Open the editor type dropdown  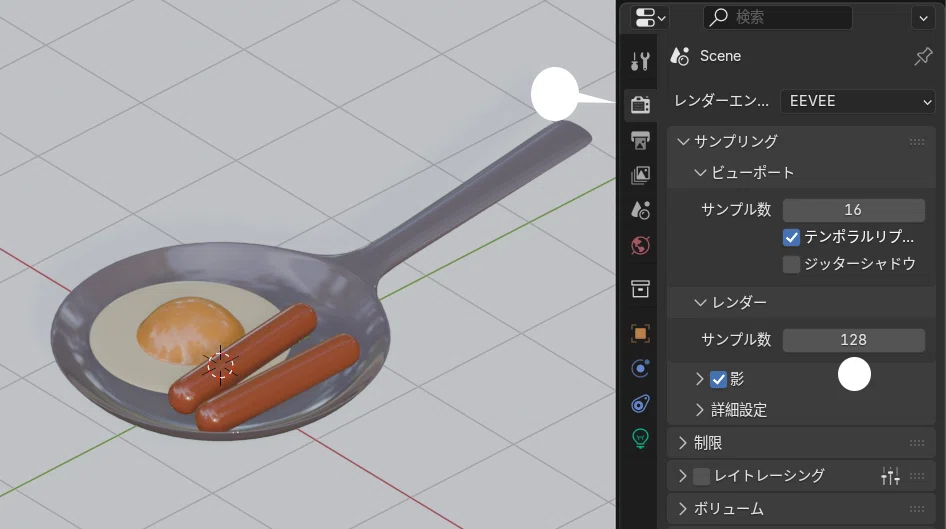coord(649,17)
